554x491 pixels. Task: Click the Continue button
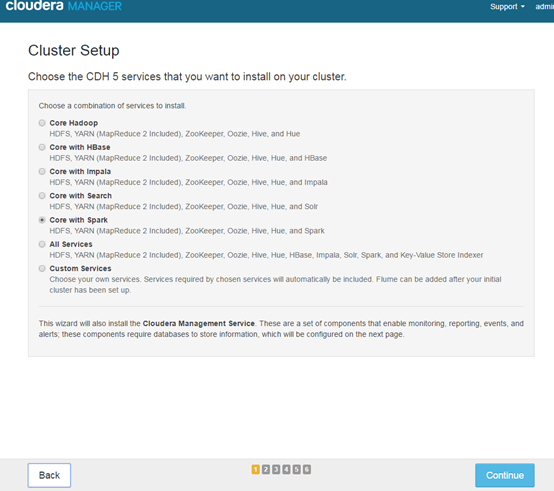click(505, 475)
